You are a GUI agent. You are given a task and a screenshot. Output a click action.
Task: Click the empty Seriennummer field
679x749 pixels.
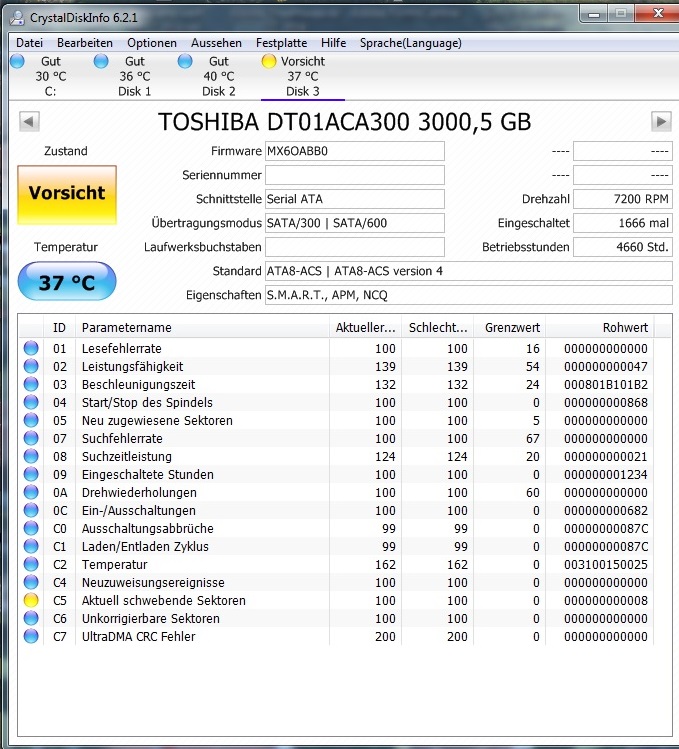pyautogui.click(x=355, y=175)
